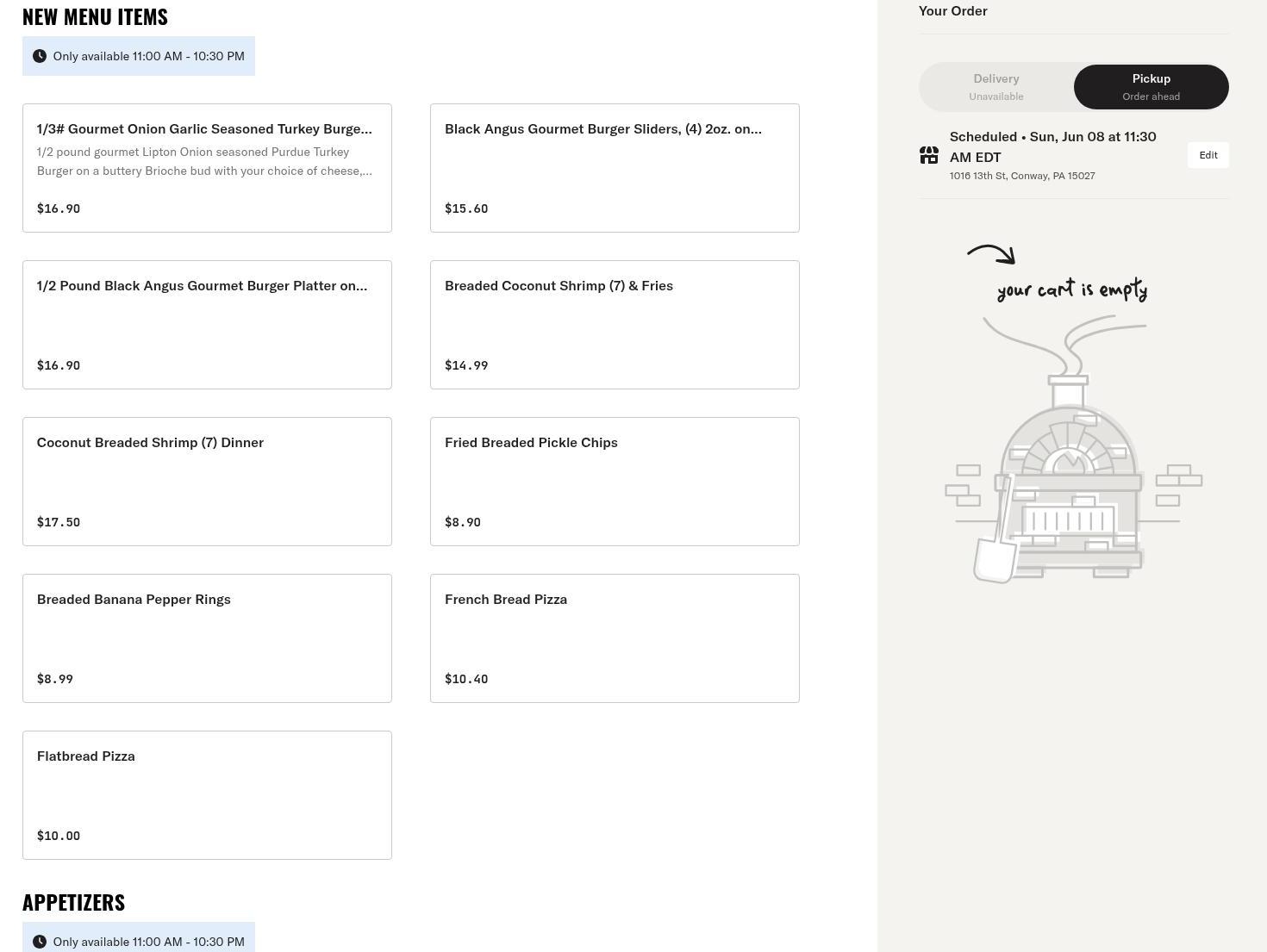Image resolution: width=1267 pixels, height=952 pixels.
Task: Click the clock icon under New Menu Items
Action: pyautogui.click(x=40, y=56)
